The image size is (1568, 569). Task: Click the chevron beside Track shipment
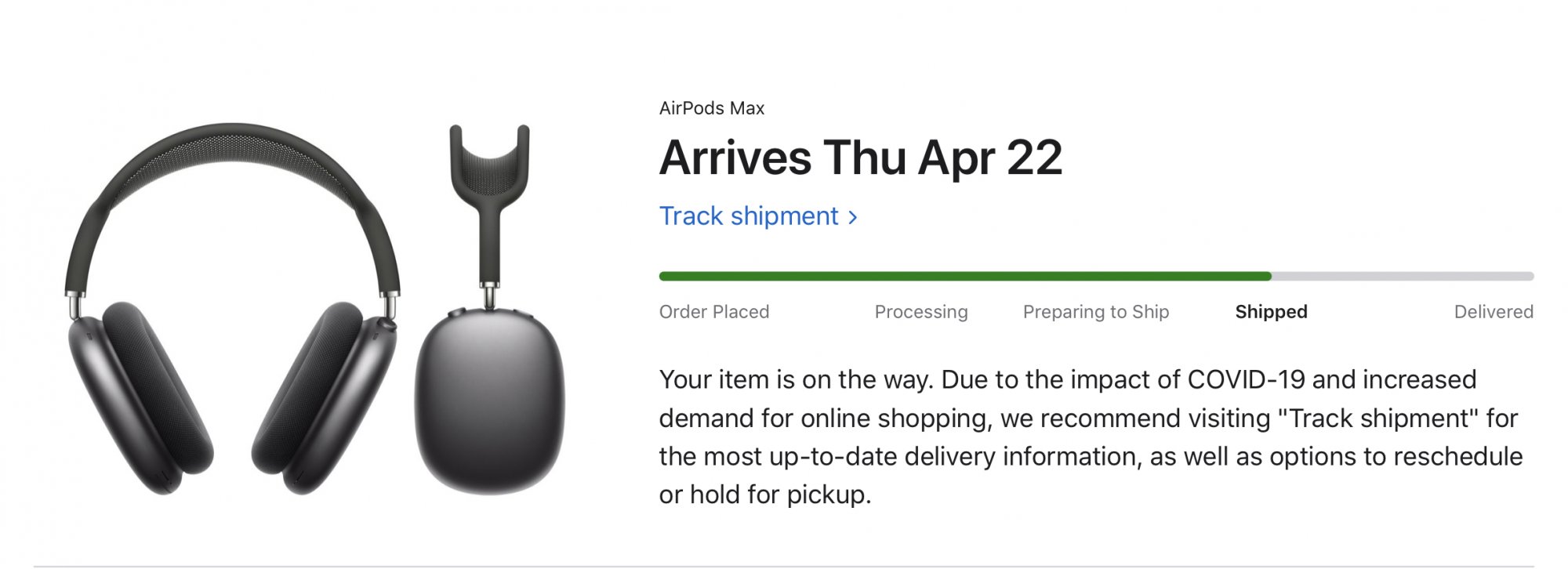pyautogui.click(x=853, y=217)
